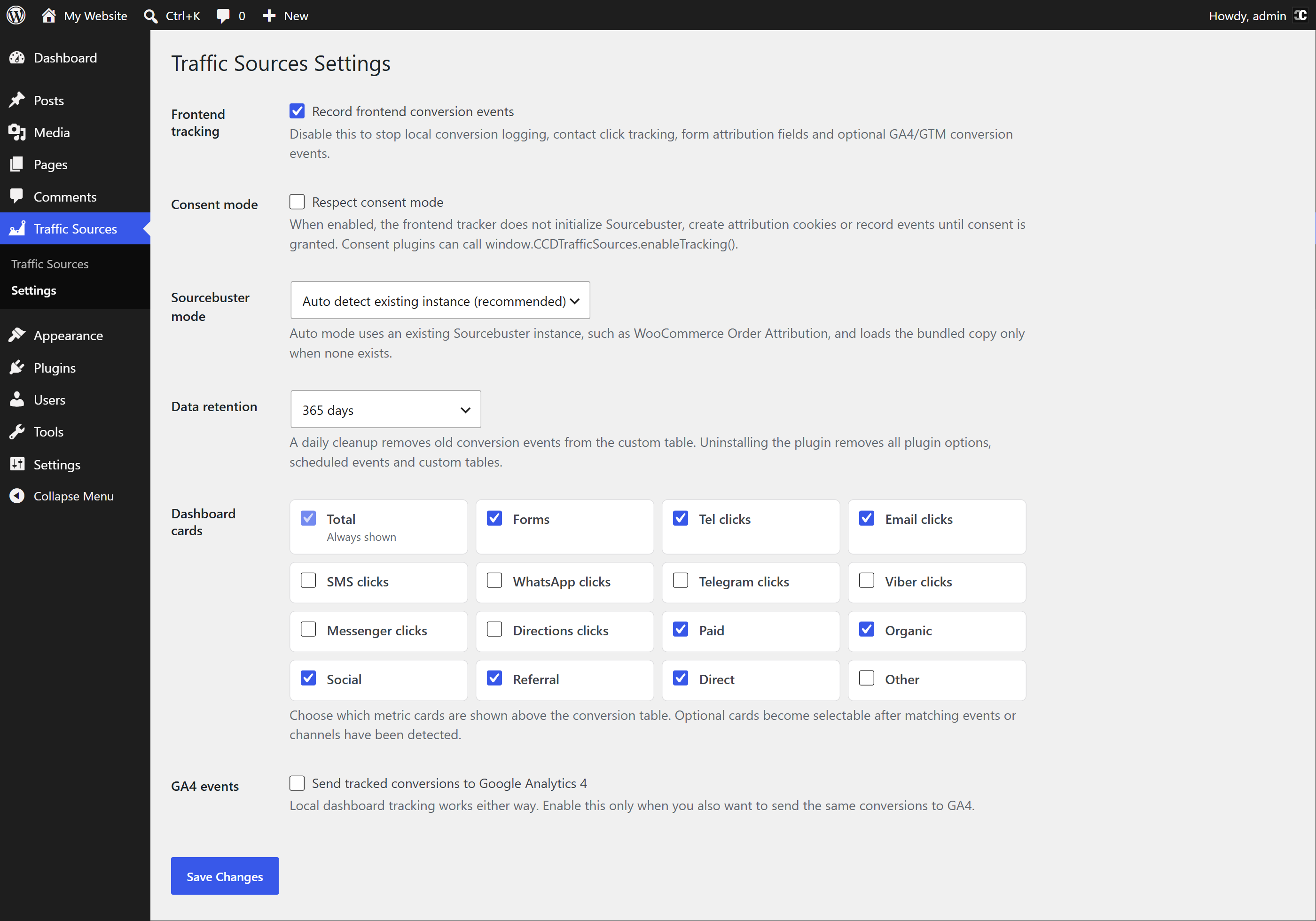Enable Send tracked conversions to Google Analytics 4

(297, 783)
